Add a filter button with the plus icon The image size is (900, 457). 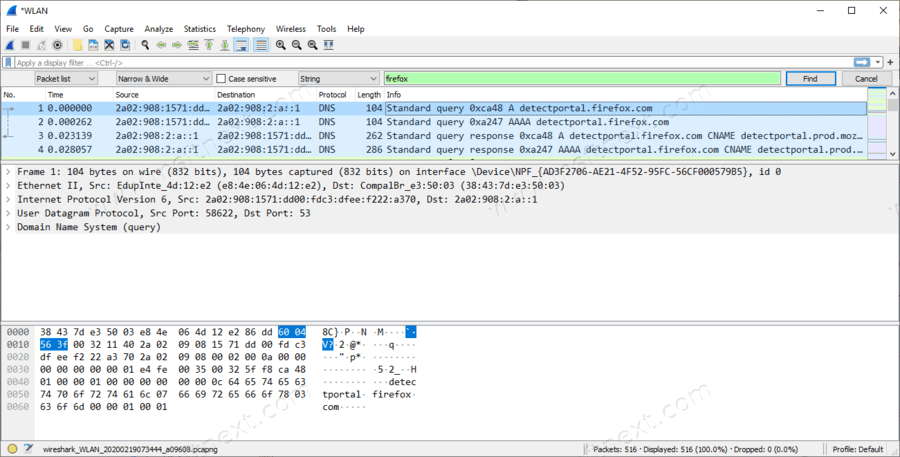click(x=890, y=62)
